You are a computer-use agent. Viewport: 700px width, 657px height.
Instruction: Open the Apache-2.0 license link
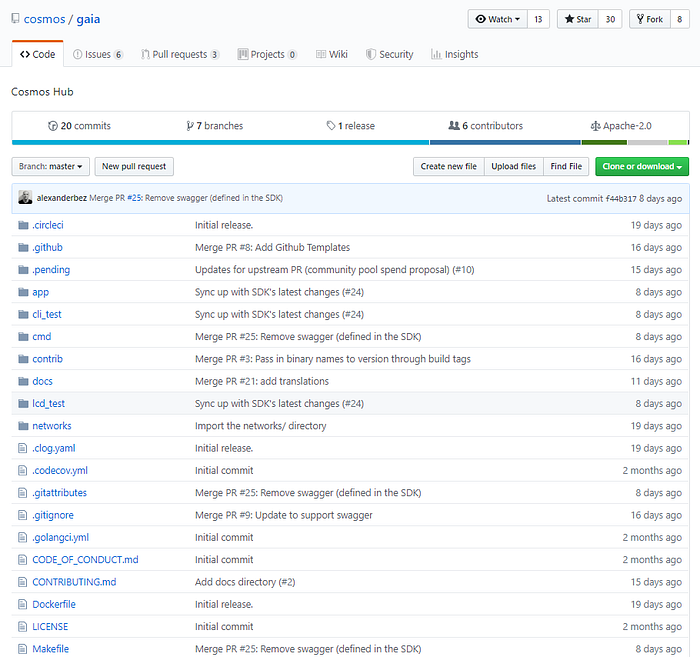tap(621, 126)
